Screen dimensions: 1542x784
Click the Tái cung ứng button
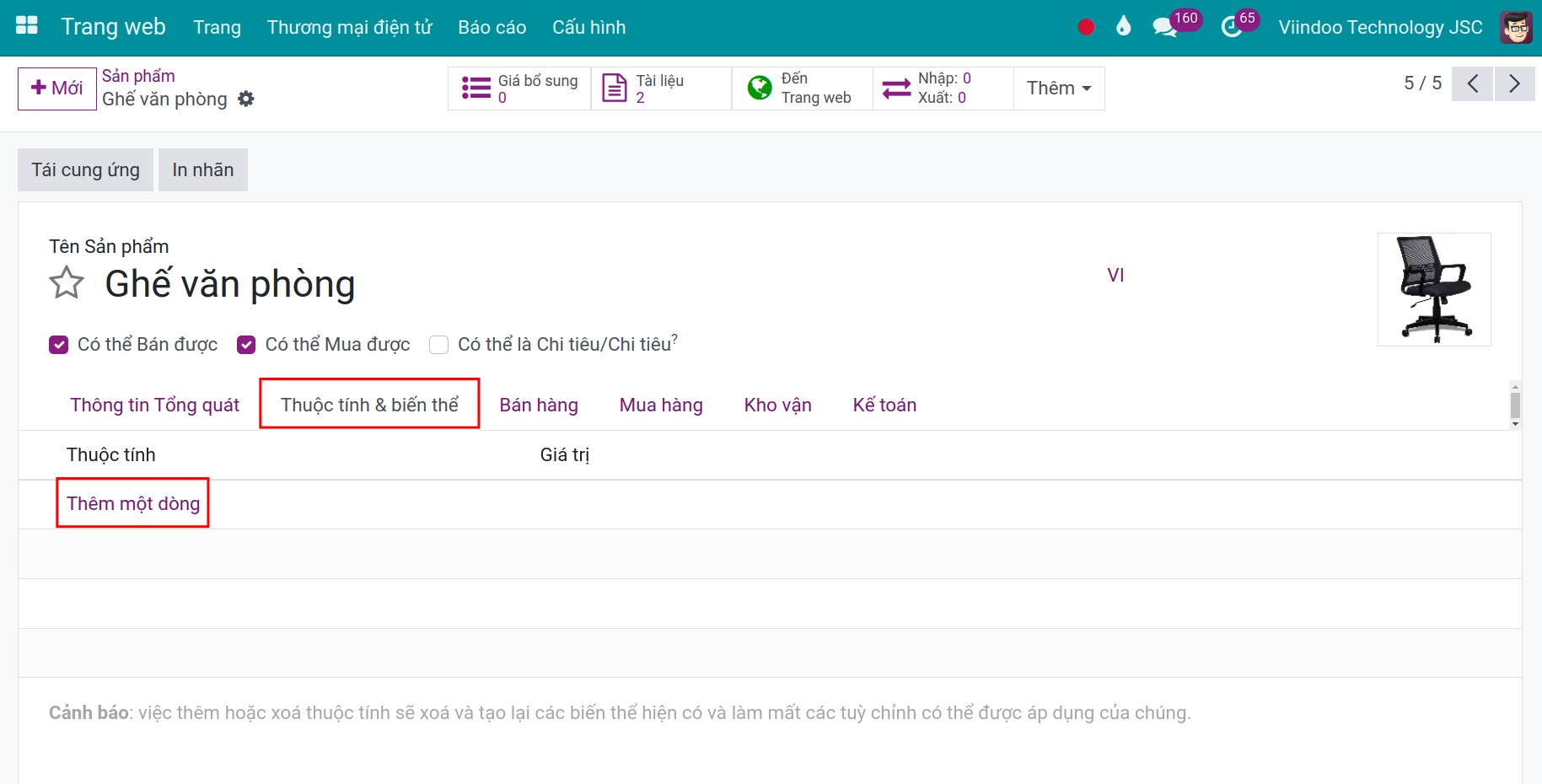86,169
